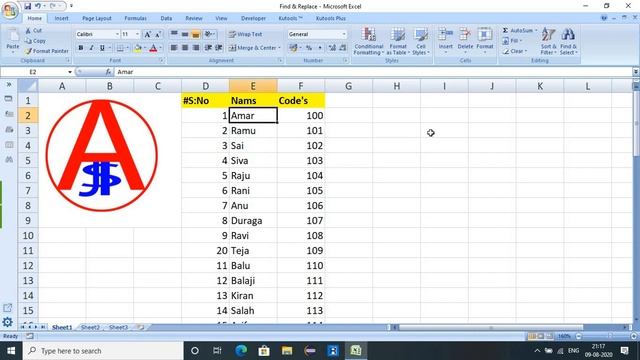The height and width of the screenshot is (360, 640).
Task: Decrease font size with Shrink Font icon
Action: tap(158, 34)
